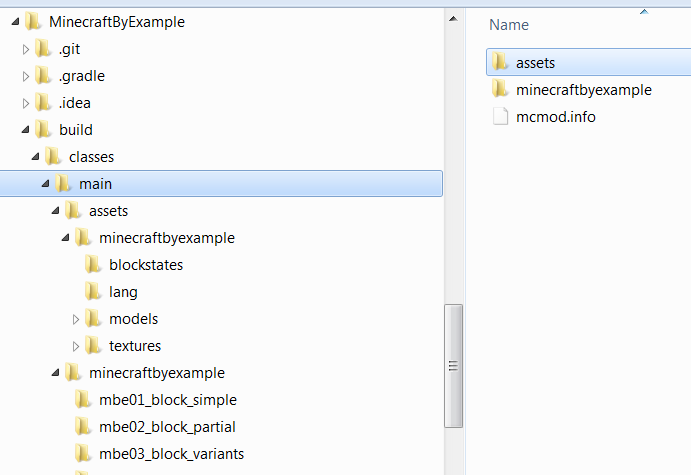691x475 pixels.
Task: Sort by the Name column header
Action: 509,25
